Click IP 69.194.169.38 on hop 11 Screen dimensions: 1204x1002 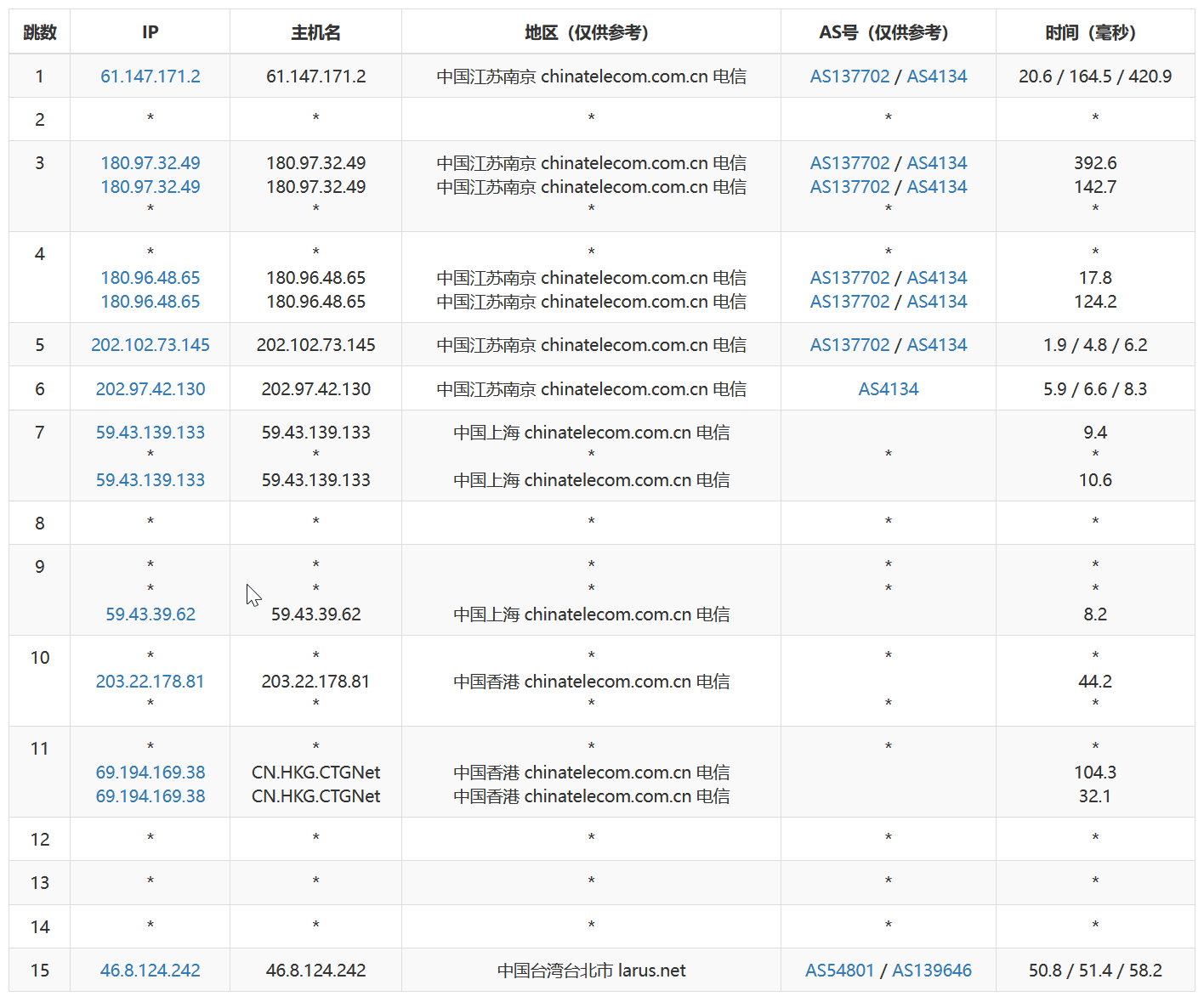(x=150, y=772)
